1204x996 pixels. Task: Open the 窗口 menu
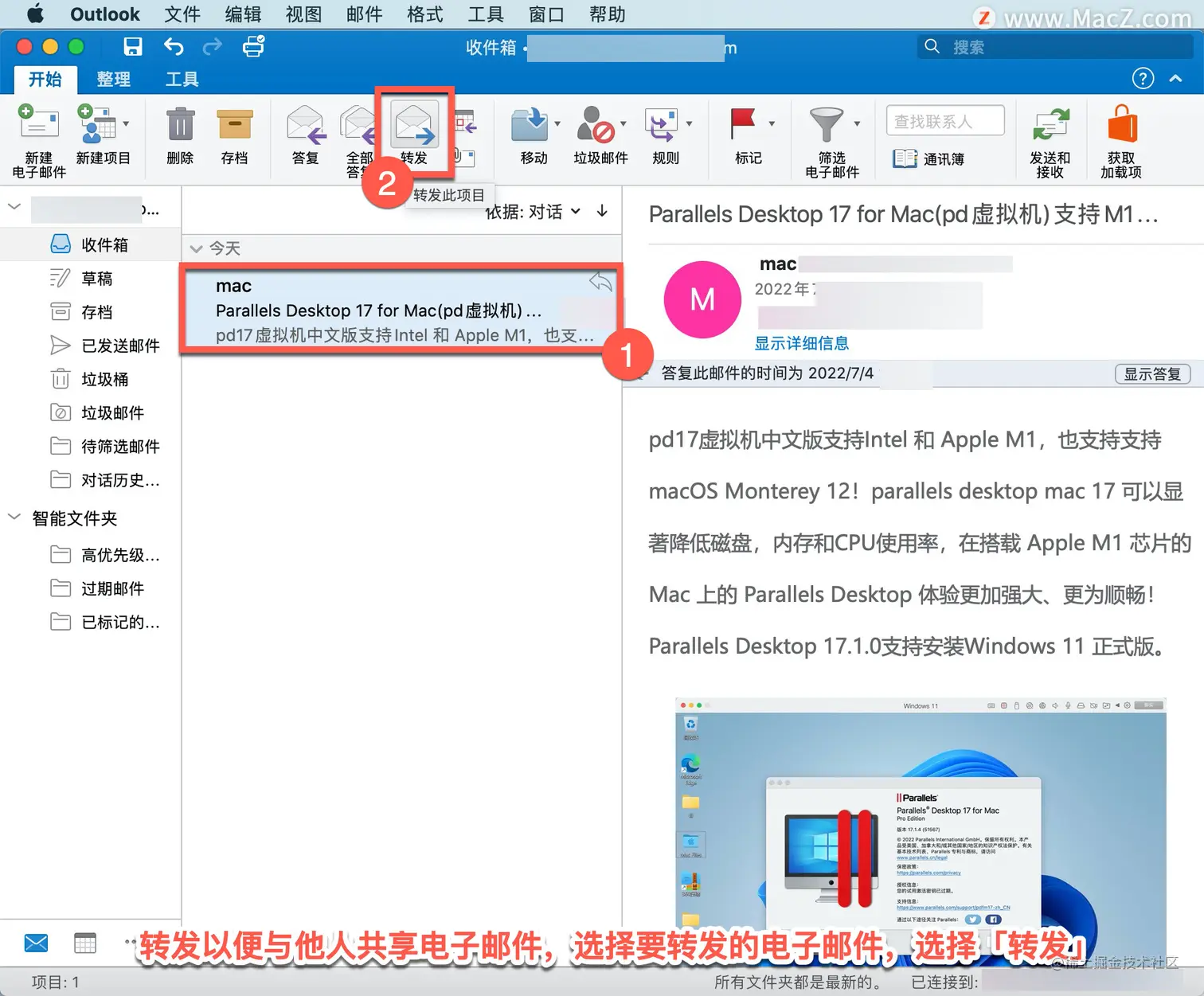546,14
